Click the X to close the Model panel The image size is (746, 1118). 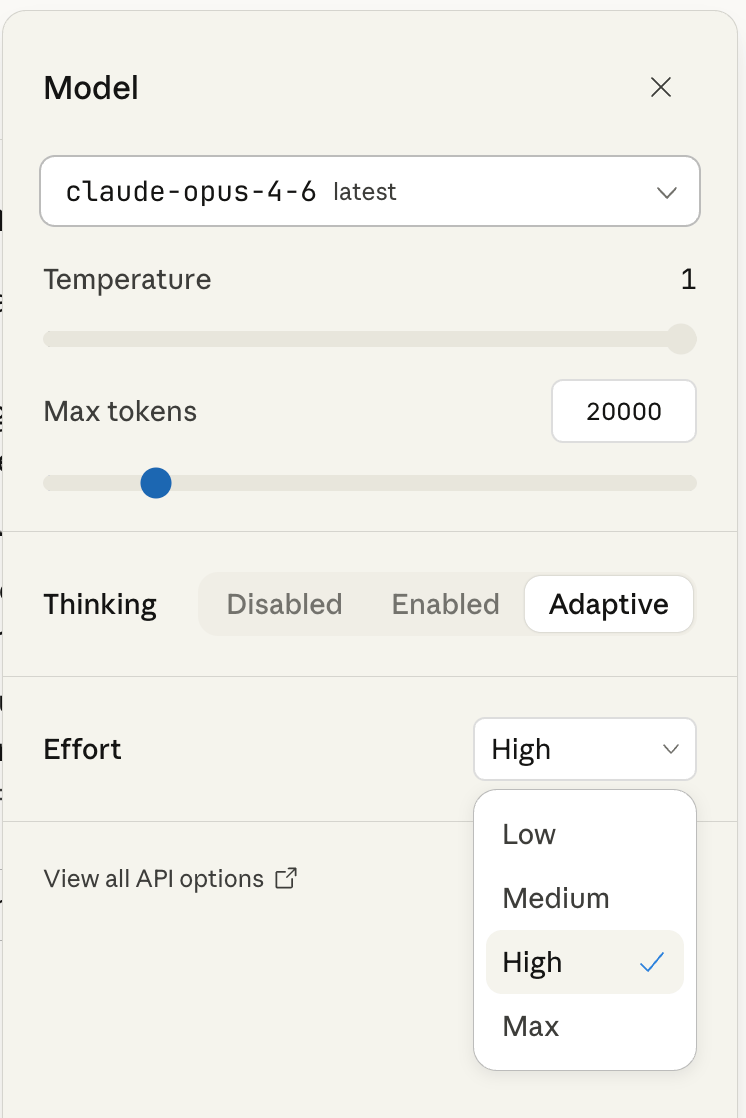pyautogui.click(x=661, y=88)
